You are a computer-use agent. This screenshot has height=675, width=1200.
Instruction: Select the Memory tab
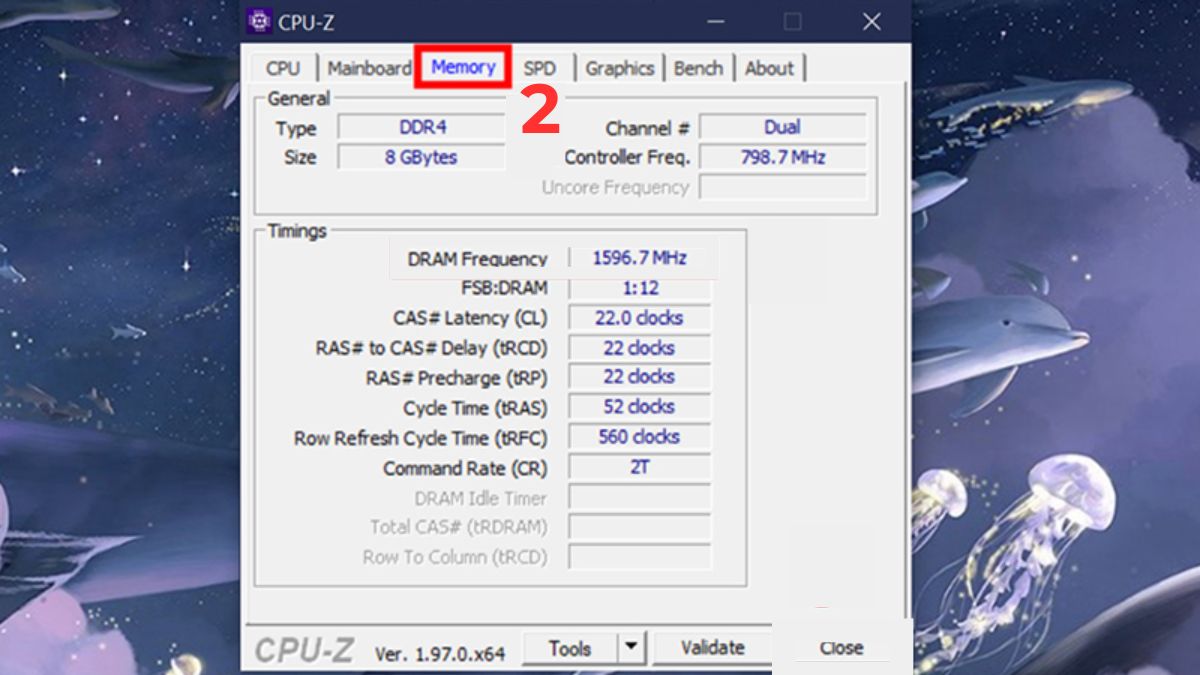coord(463,67)
